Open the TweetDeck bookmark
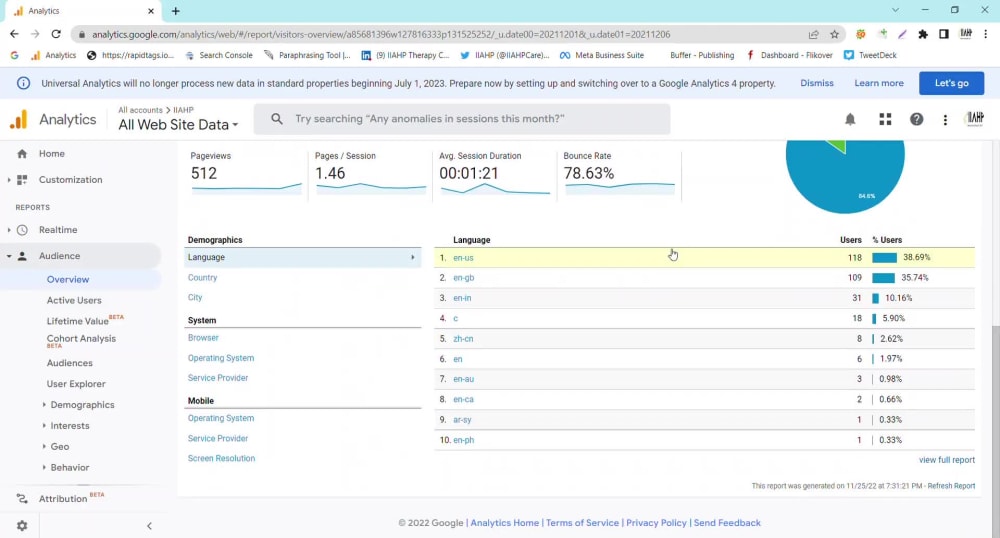Viewport: 1000px width, 538px height. pos(870,55)
